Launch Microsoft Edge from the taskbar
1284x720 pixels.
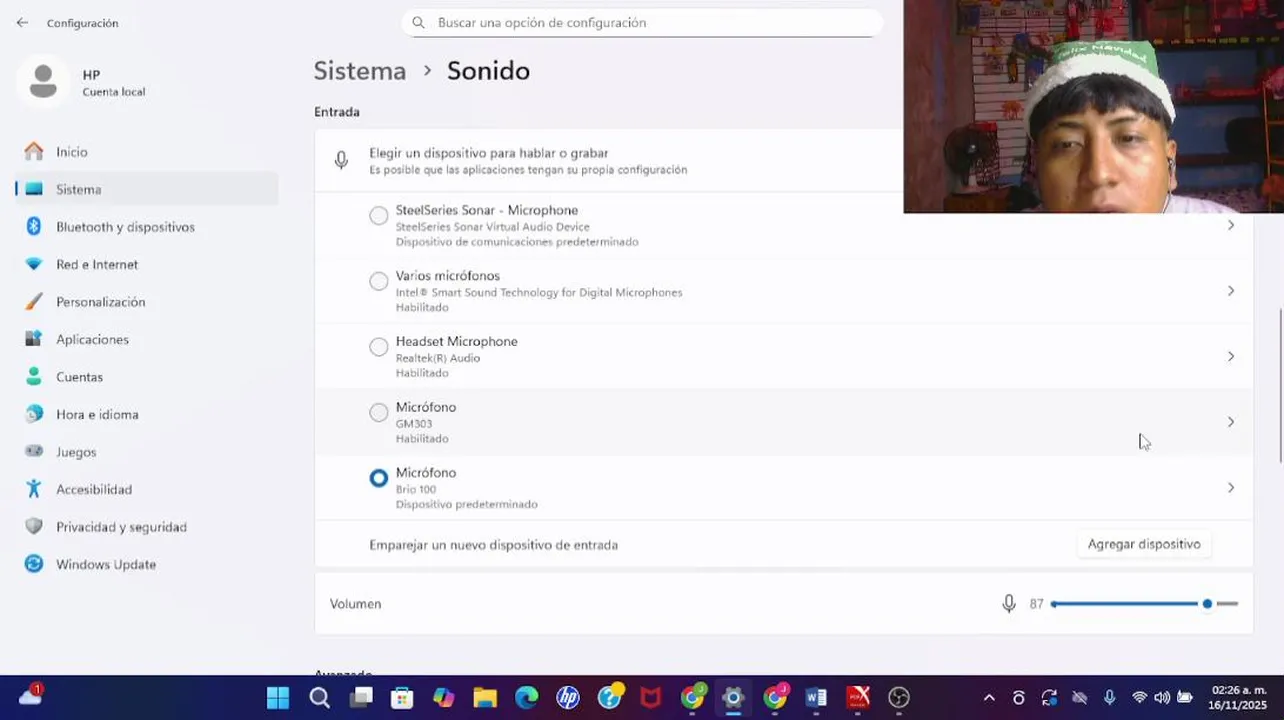click(x=527, y=698)
